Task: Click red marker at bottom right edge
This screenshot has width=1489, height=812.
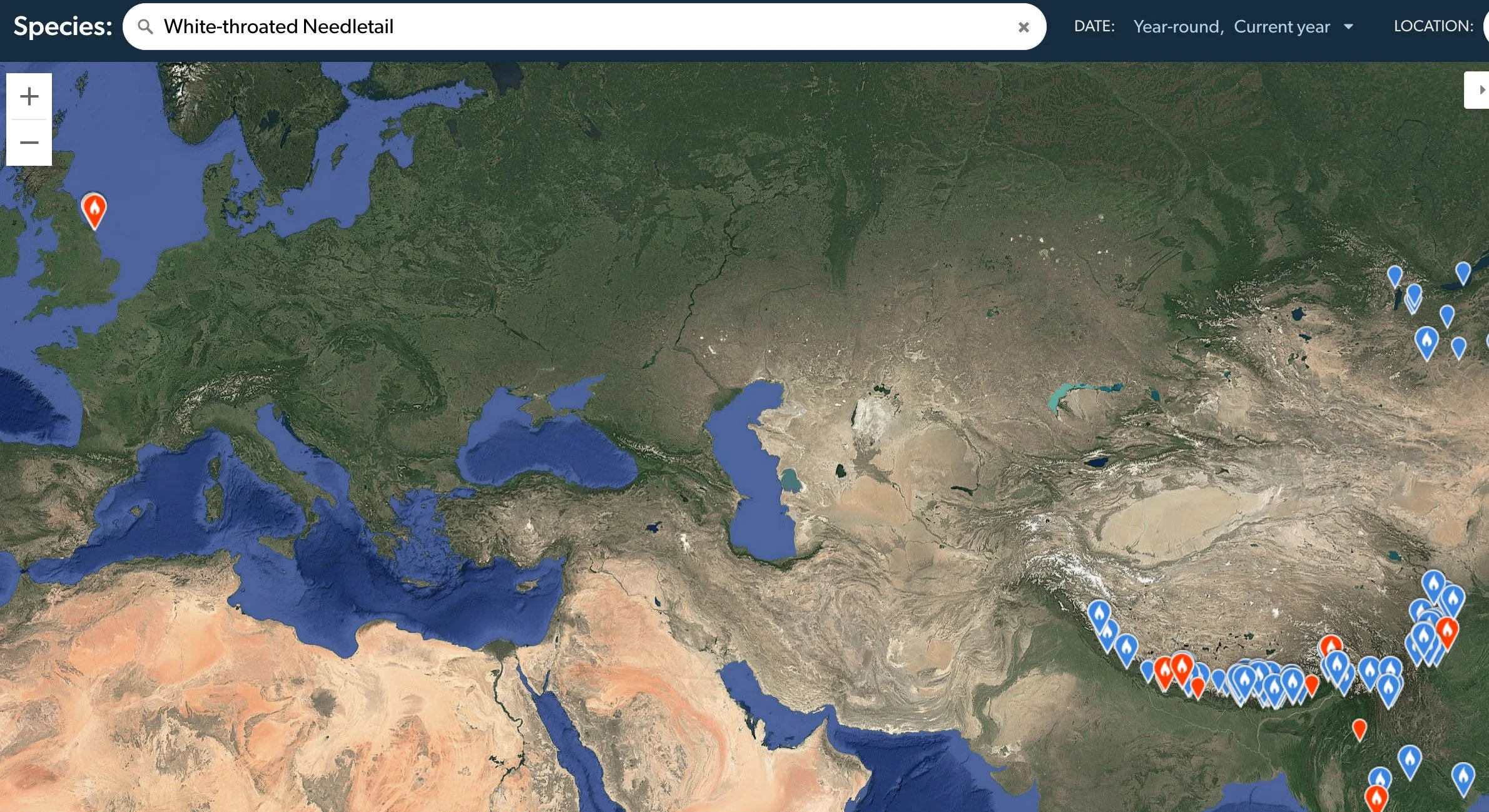Action: (x=1376, y=798)
